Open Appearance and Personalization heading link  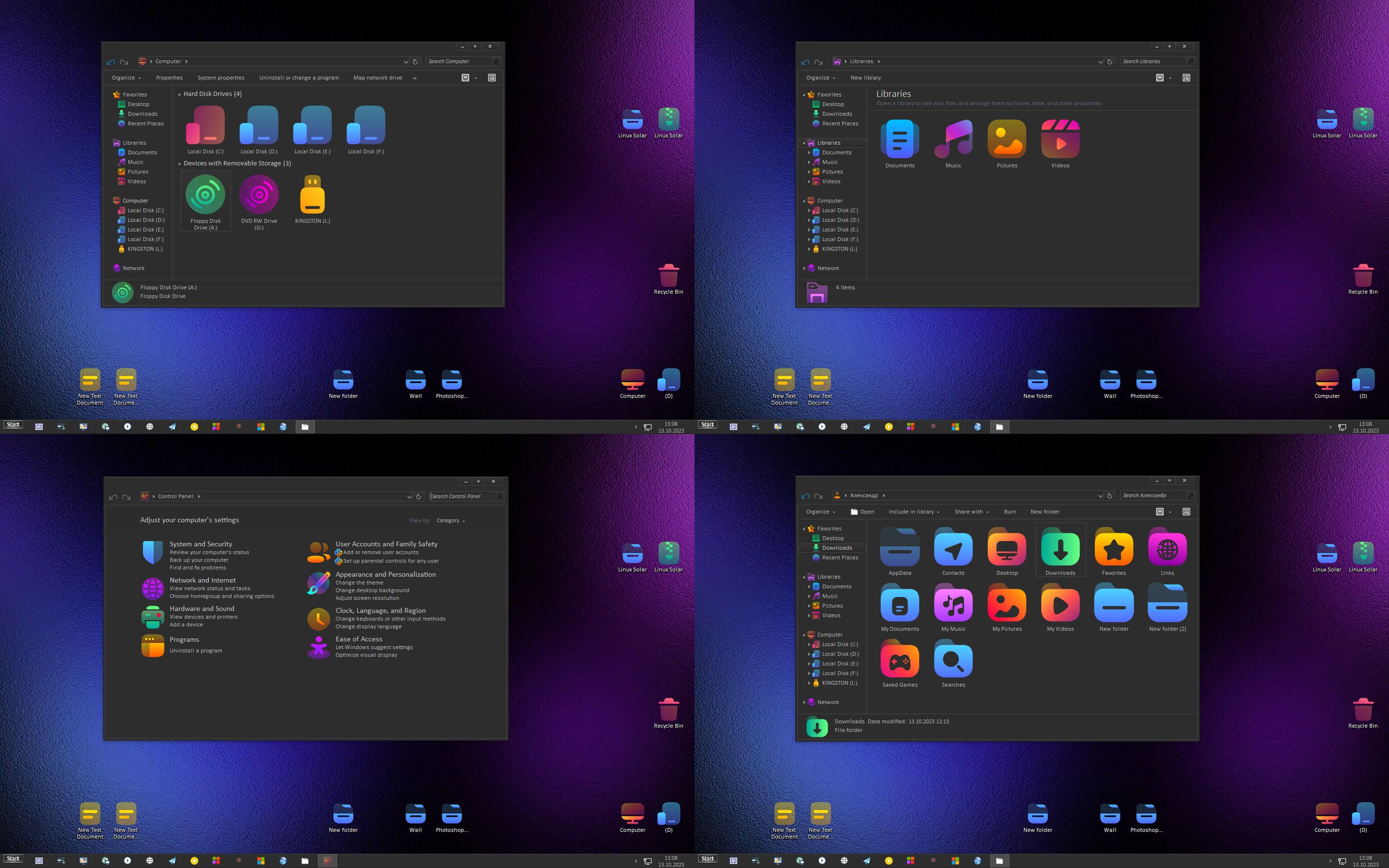click(x=386, y=574)
